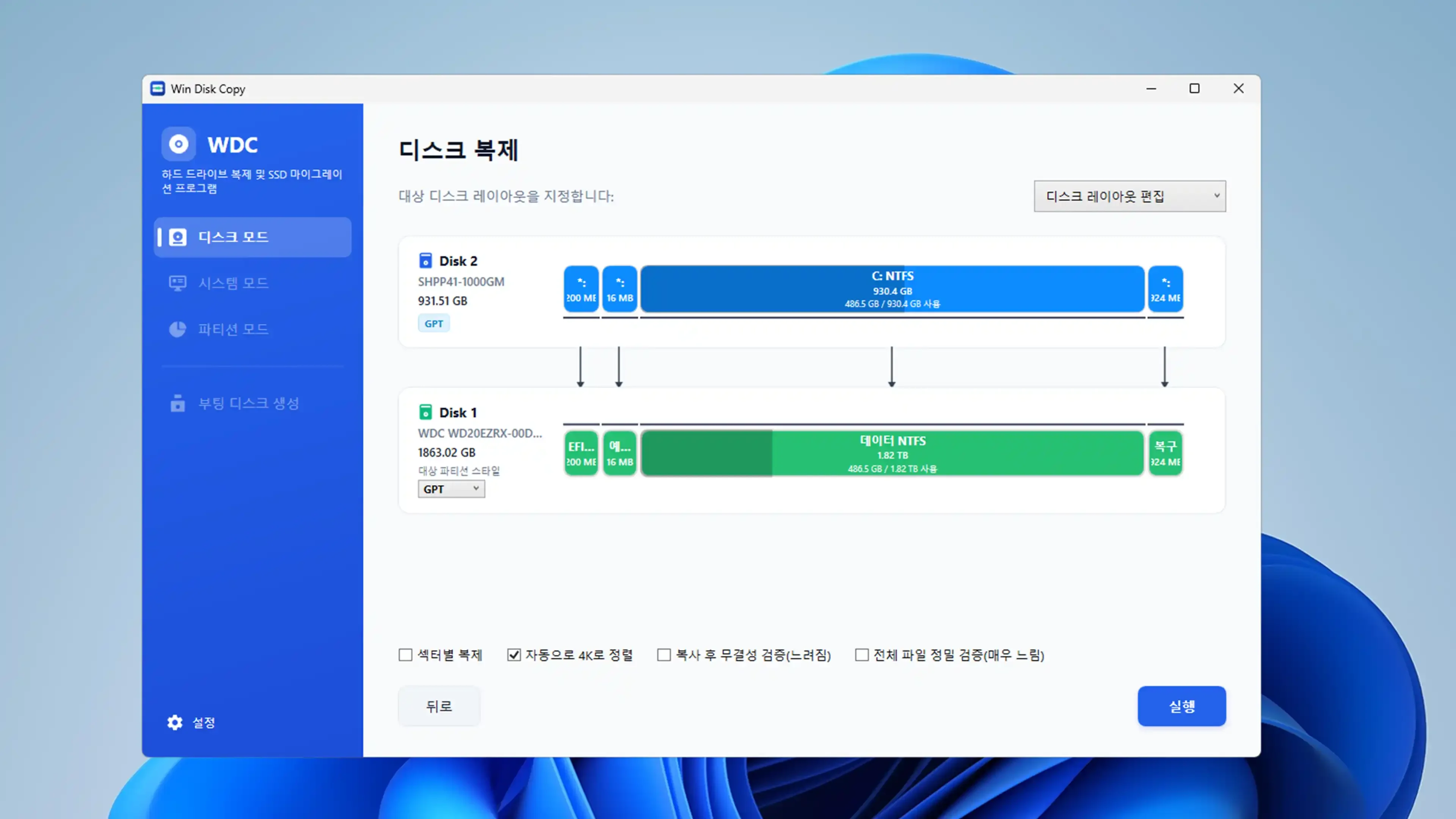Enable 복사 후 무결성 검증(느려짐)
This screenshot has width=1456, height=819.
pyautogui.click(x=664, y=654)
